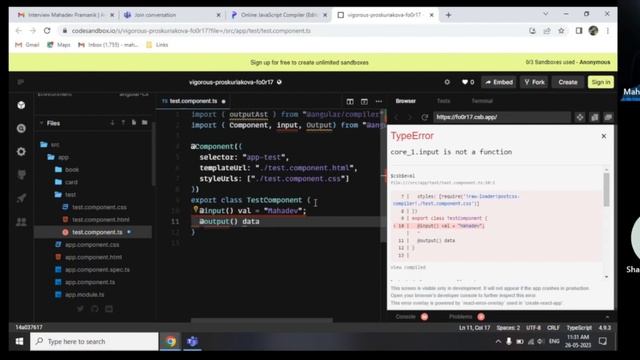The height and width of the screenshot is (360, 640).
Task: Collapse the app folder
Action: coord(58,157)
